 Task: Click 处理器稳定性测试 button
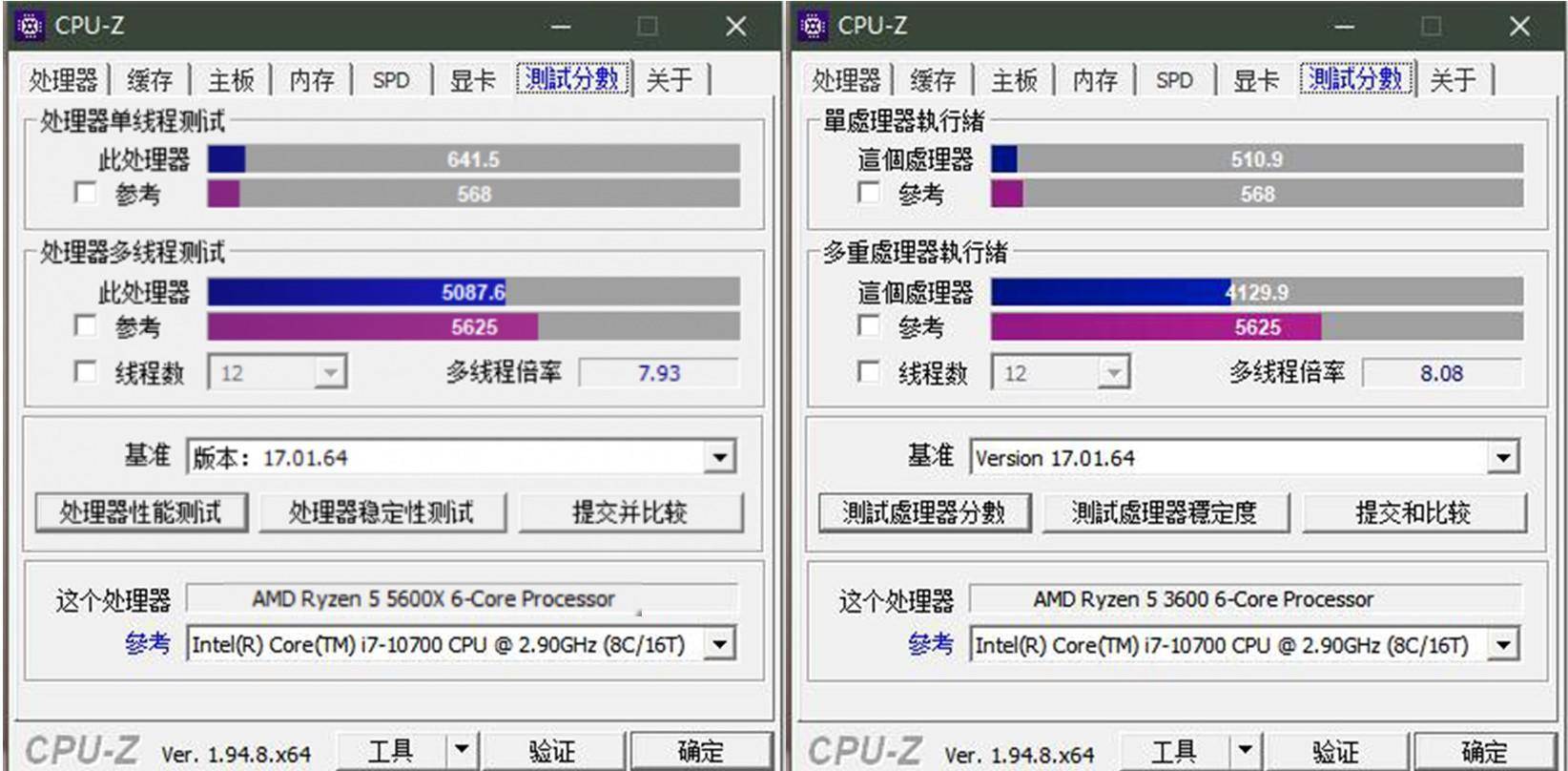[382, 512]
